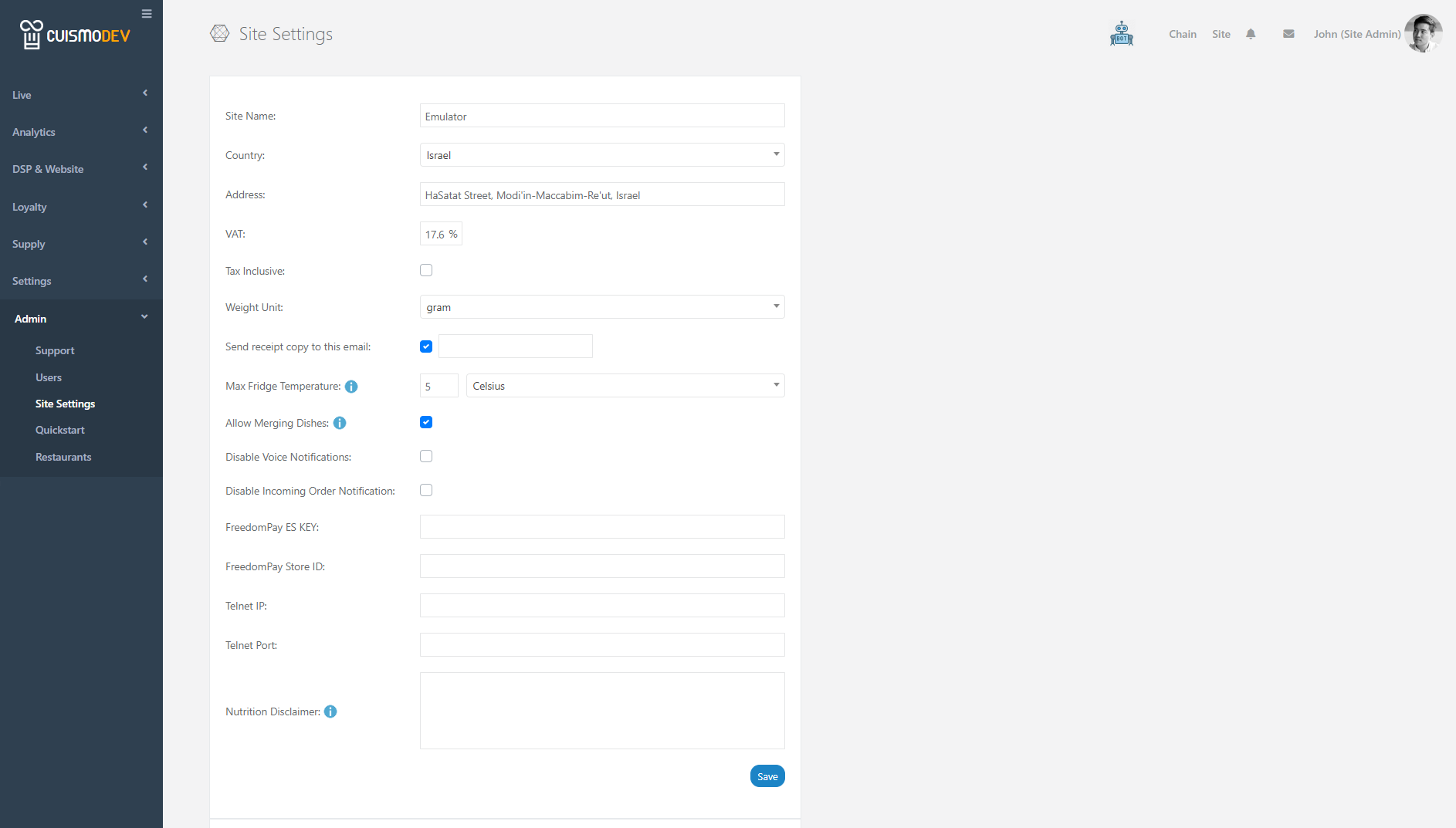Select Site Settings in Admin menu
Viewport: 1456px width, 828px height.
pos(66,404)
